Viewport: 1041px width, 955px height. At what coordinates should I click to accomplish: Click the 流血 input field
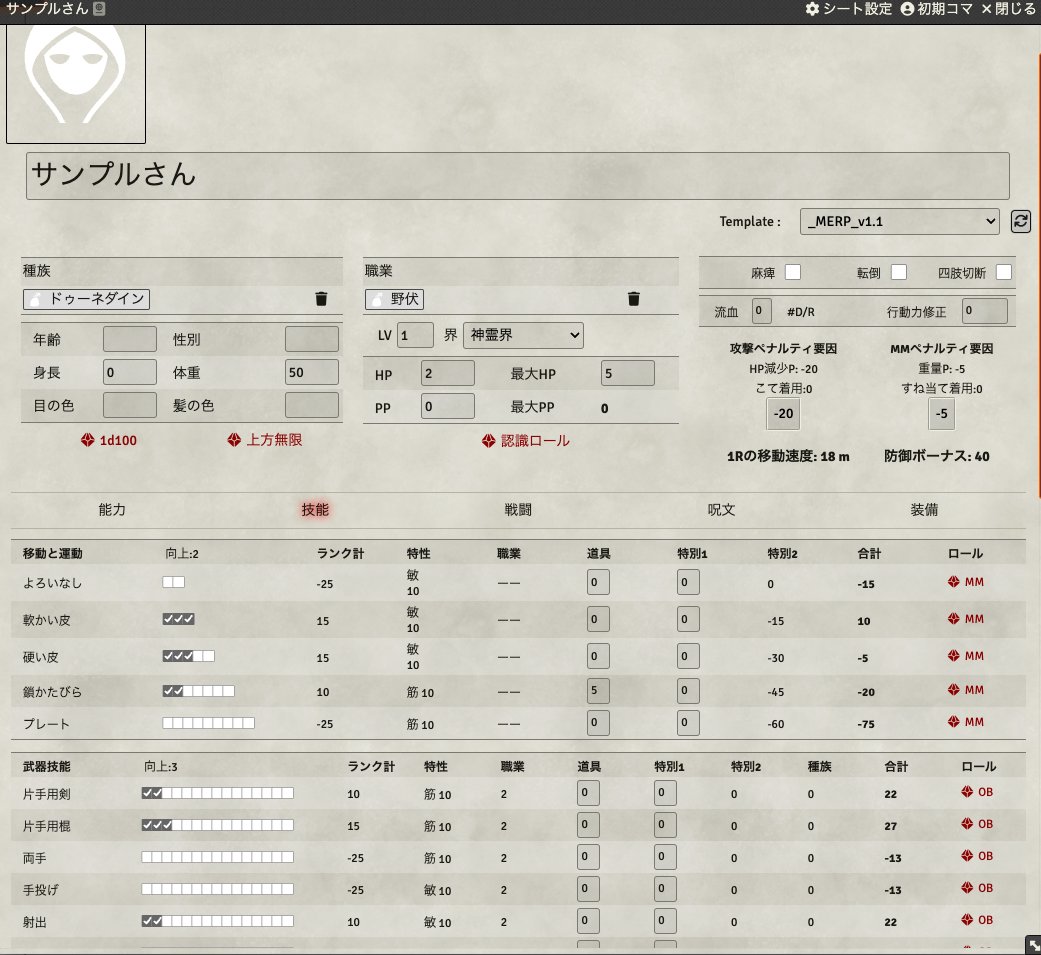tap(761, 310)
